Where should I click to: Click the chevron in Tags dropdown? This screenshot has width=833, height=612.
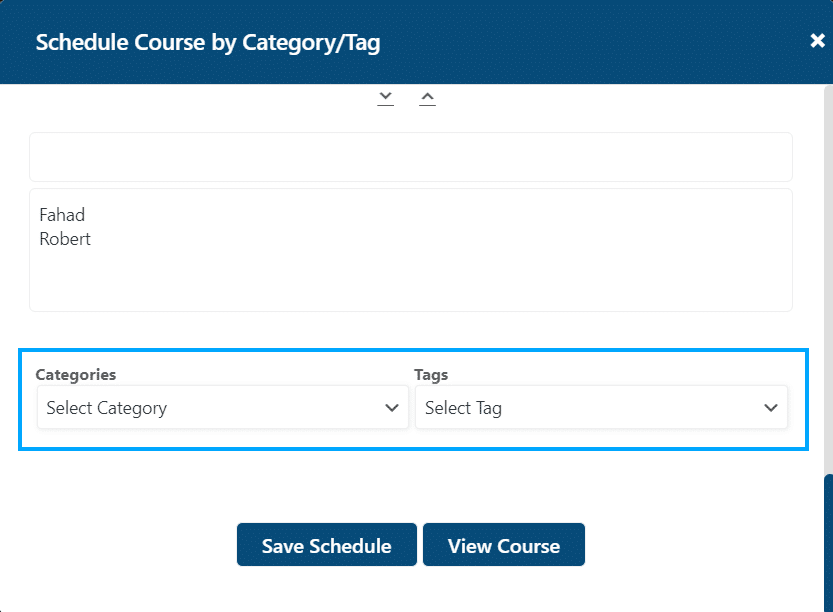(771, 408)
